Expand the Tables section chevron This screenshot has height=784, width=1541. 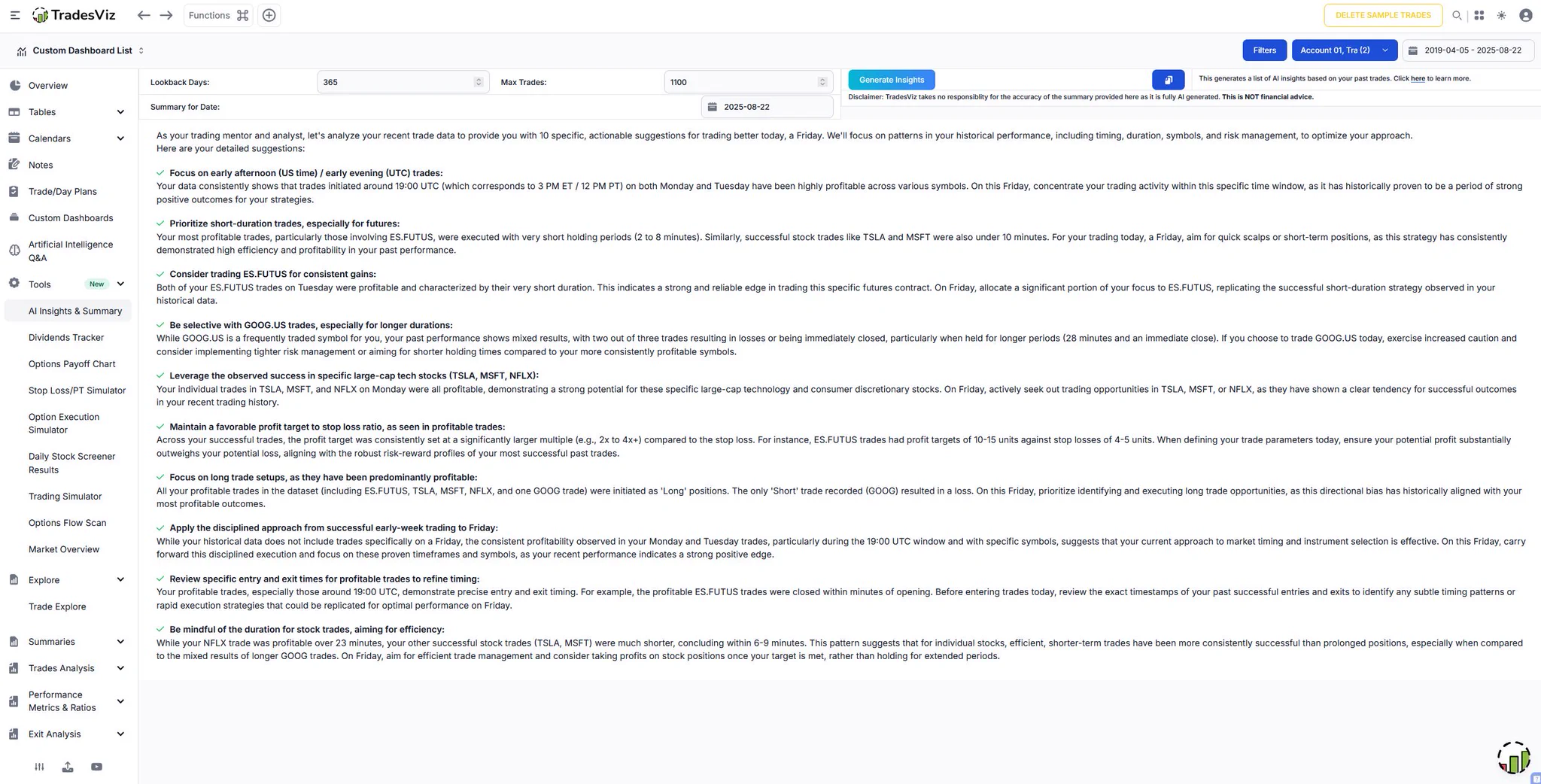120,112
